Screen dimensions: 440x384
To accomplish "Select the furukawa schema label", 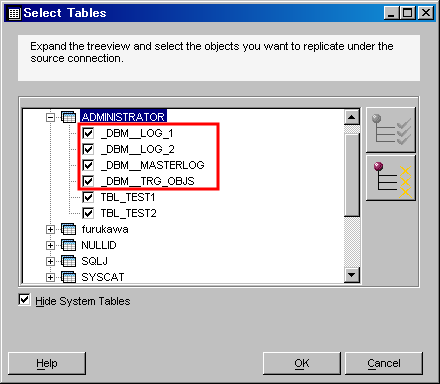I will [105, 229].
